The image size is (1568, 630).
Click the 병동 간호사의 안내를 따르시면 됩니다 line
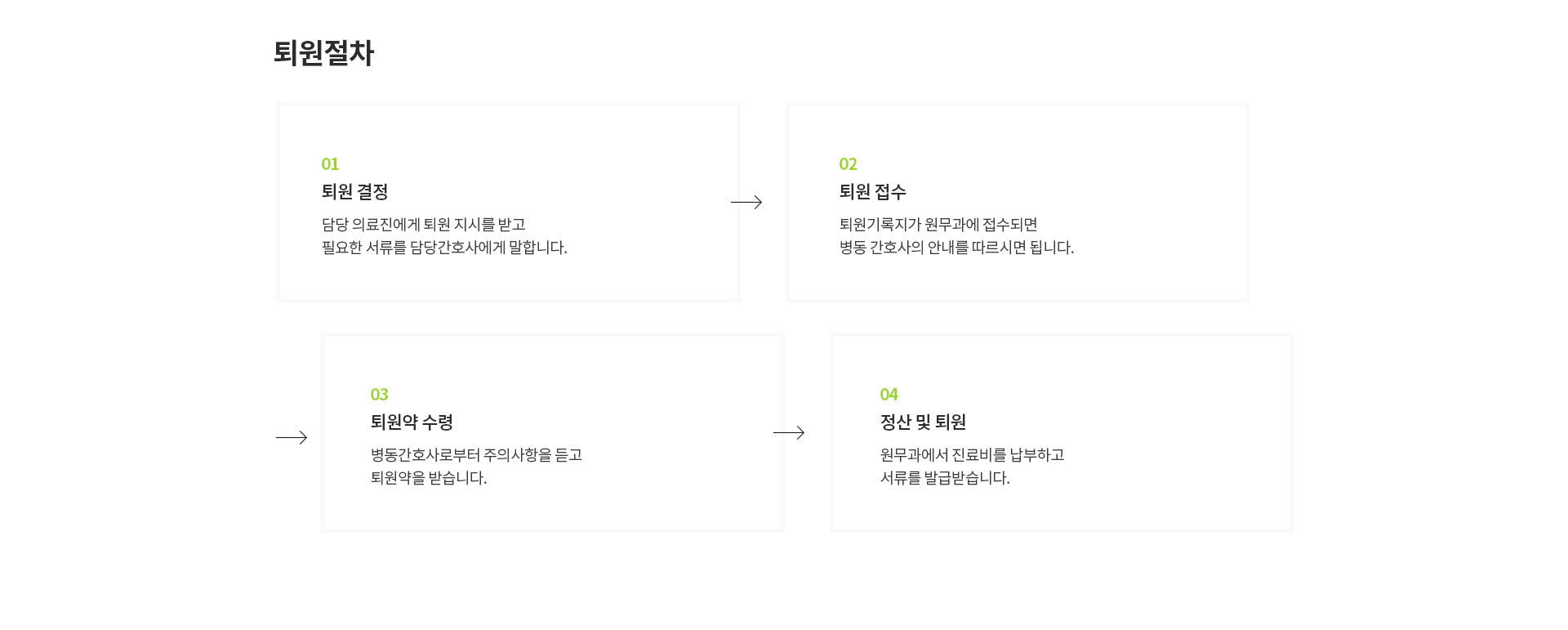coord(957,247)
